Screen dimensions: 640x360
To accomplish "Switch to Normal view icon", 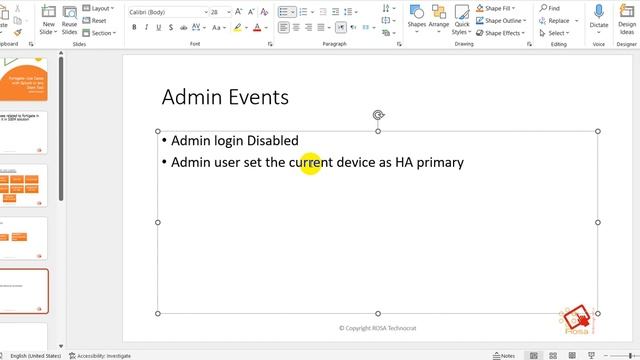I will tap(533, 356).
